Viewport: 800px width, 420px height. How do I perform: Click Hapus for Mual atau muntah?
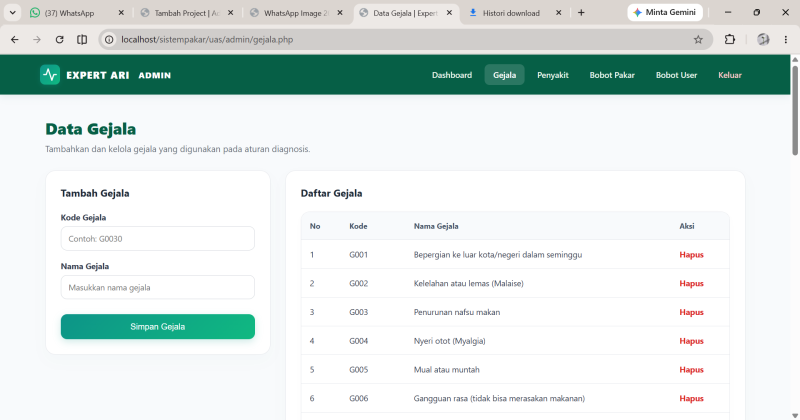click(691, 369)
